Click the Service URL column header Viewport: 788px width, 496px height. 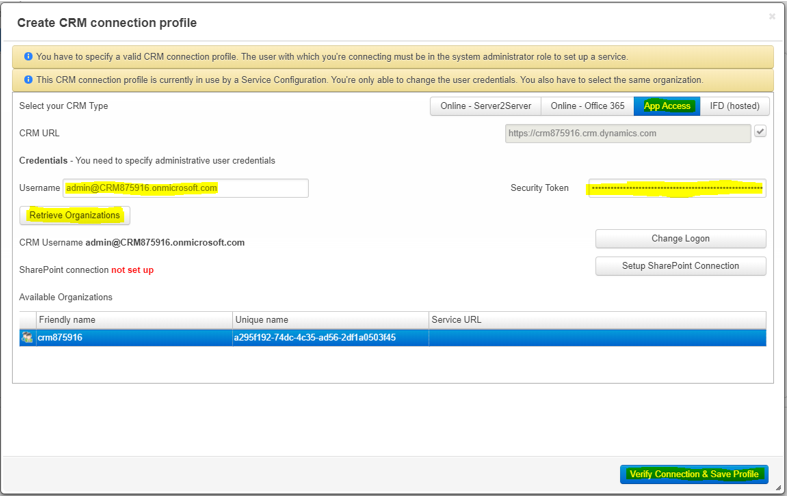coord(598,320)
